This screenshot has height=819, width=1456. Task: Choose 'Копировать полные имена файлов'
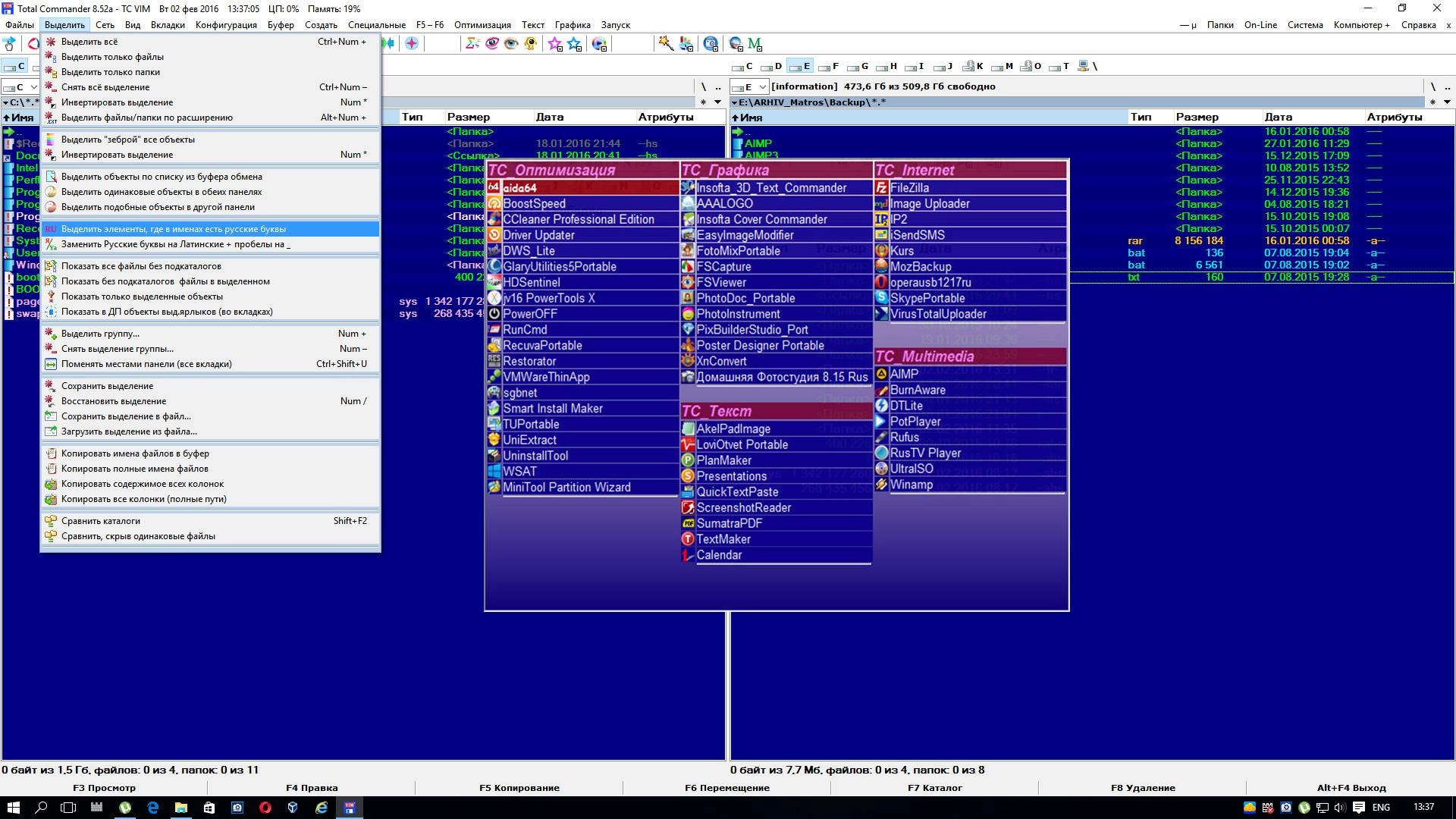point(210,469)
